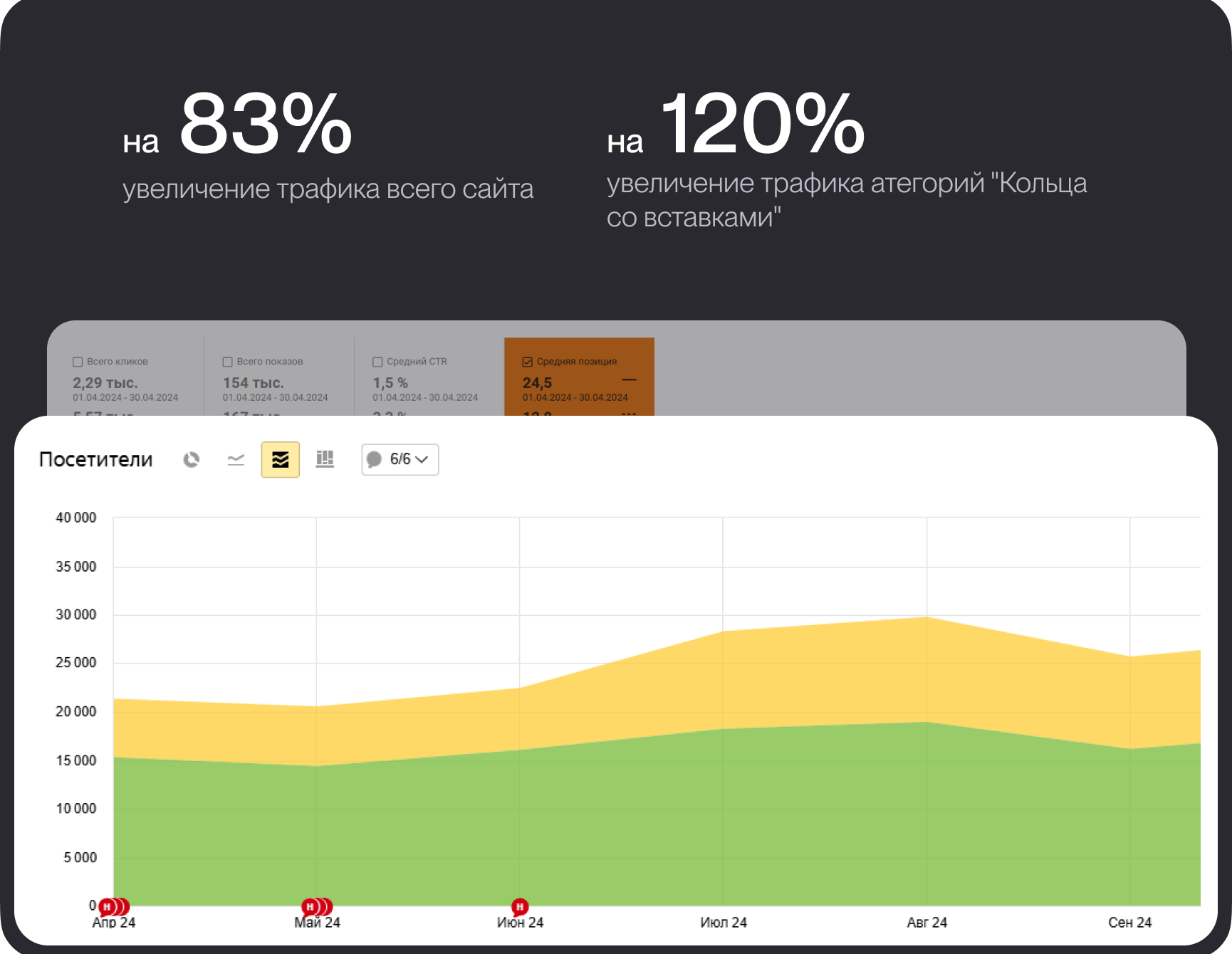Enable the Средний CTR checkbox
This screenshot has height=954, width=1232.
(377, 362)
